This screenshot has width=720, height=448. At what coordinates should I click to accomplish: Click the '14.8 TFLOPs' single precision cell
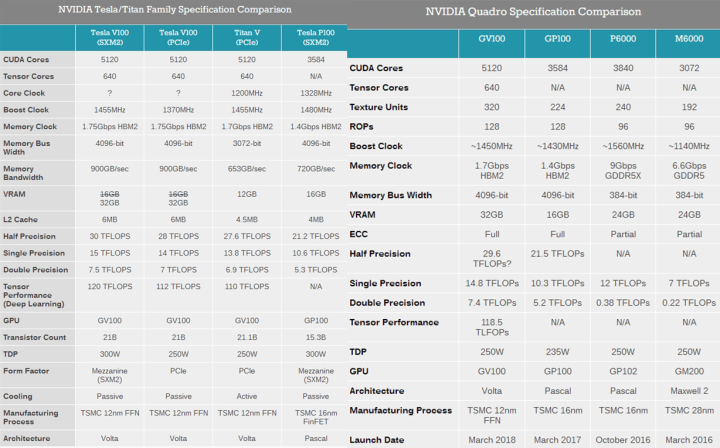click(x=492, y=283)
